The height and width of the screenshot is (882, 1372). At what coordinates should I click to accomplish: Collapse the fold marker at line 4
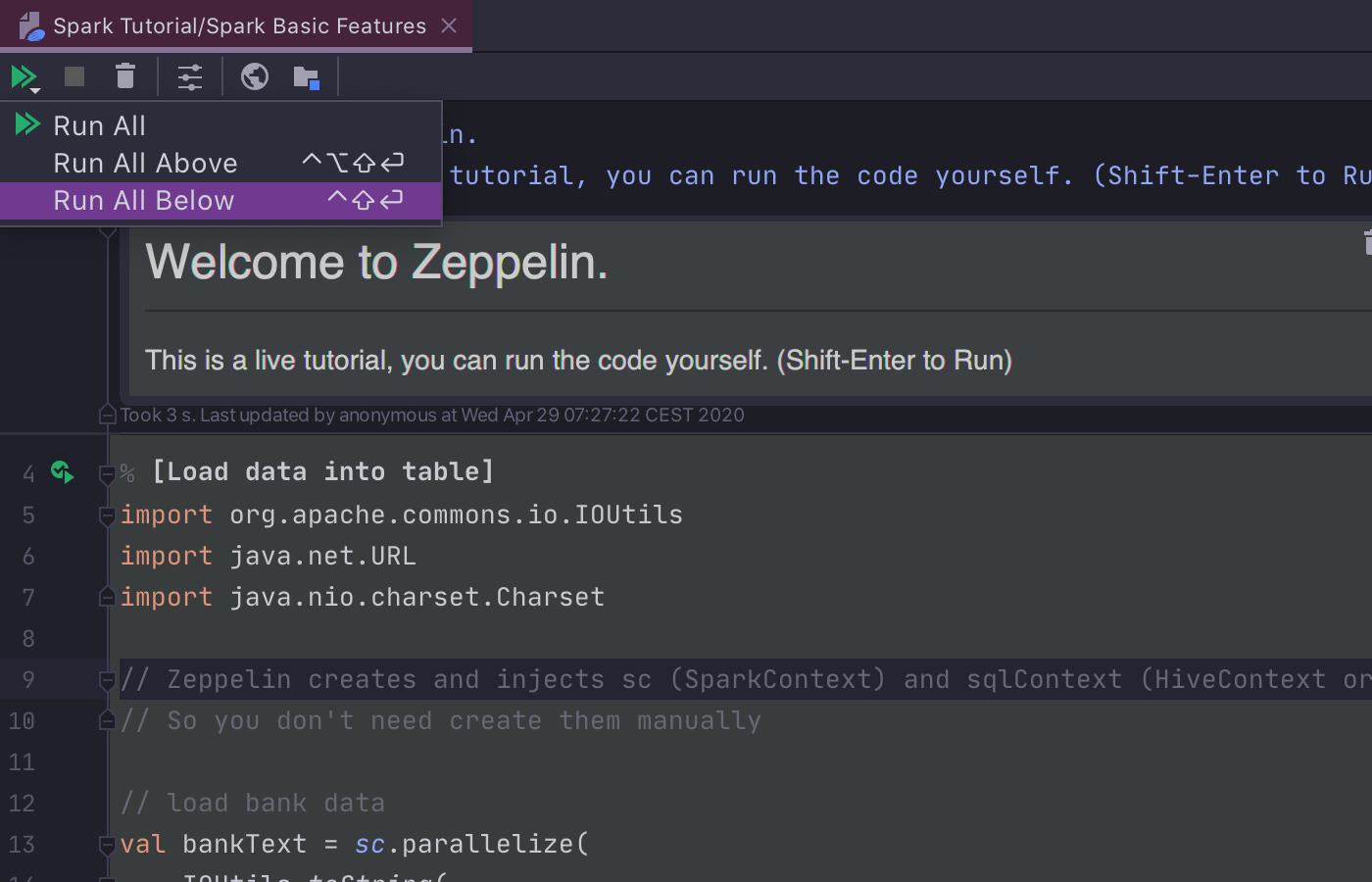tap(108, 475)
